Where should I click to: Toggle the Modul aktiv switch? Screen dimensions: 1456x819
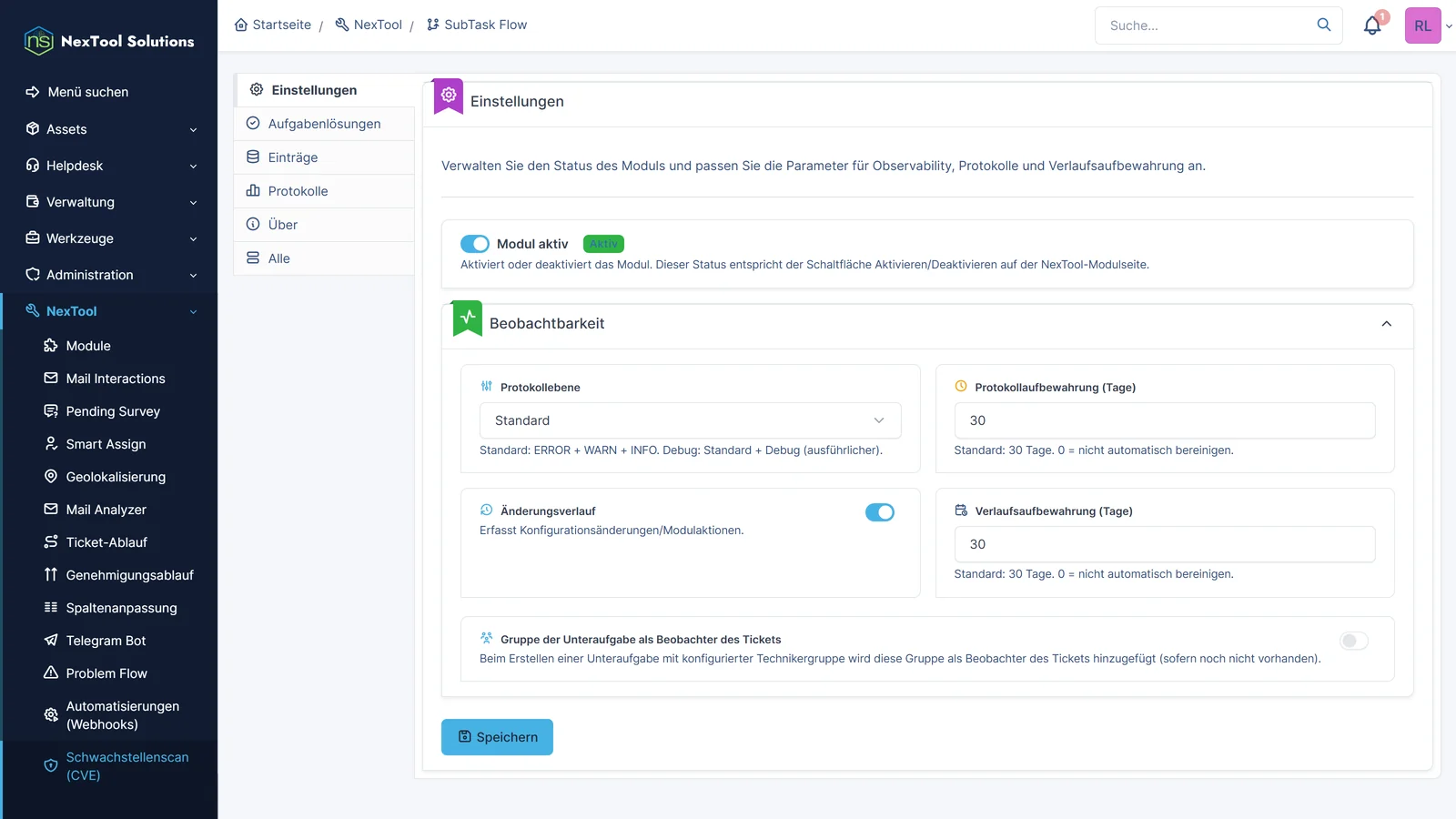click(475, 244)
